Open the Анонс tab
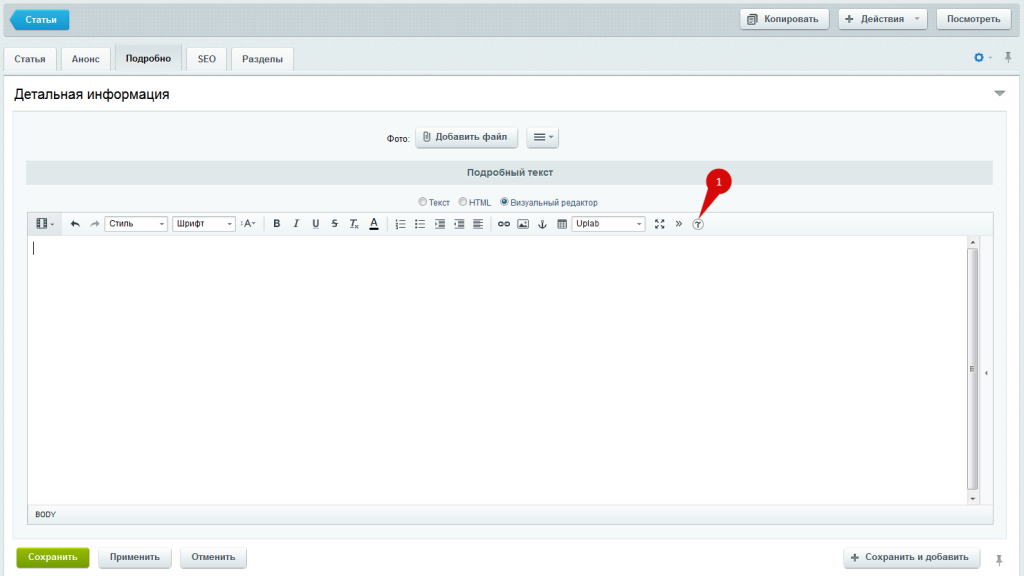 point(85,59)
